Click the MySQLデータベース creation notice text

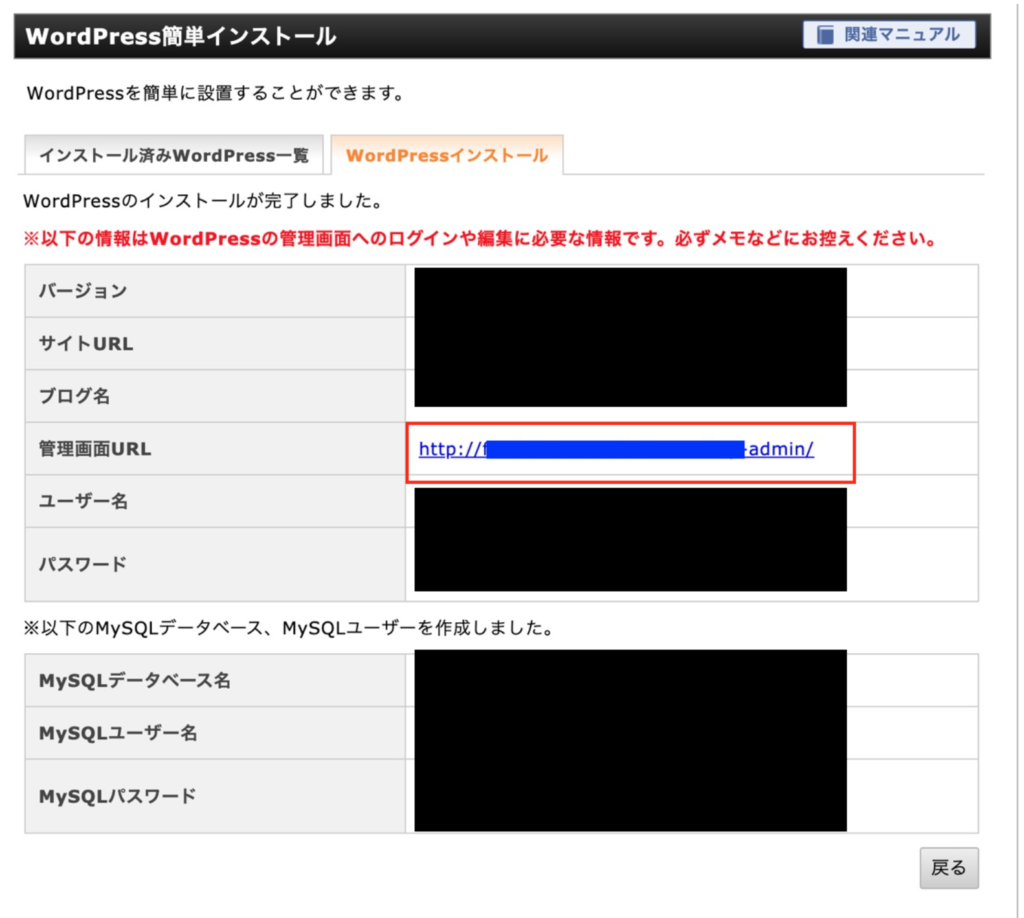point(289,628)
